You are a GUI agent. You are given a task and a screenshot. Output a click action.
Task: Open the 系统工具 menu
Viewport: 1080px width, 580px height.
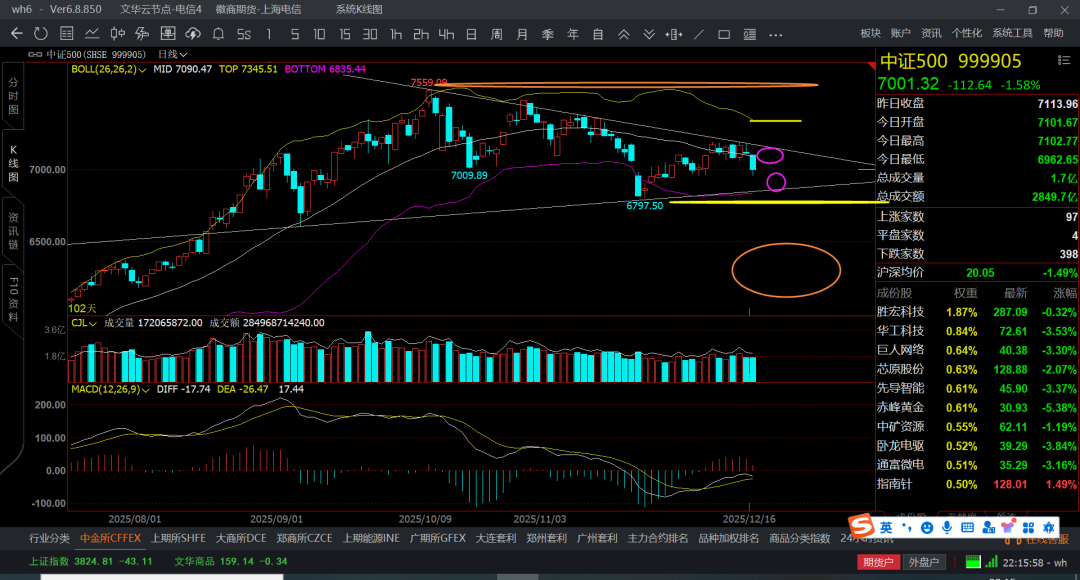(1012, 33)
